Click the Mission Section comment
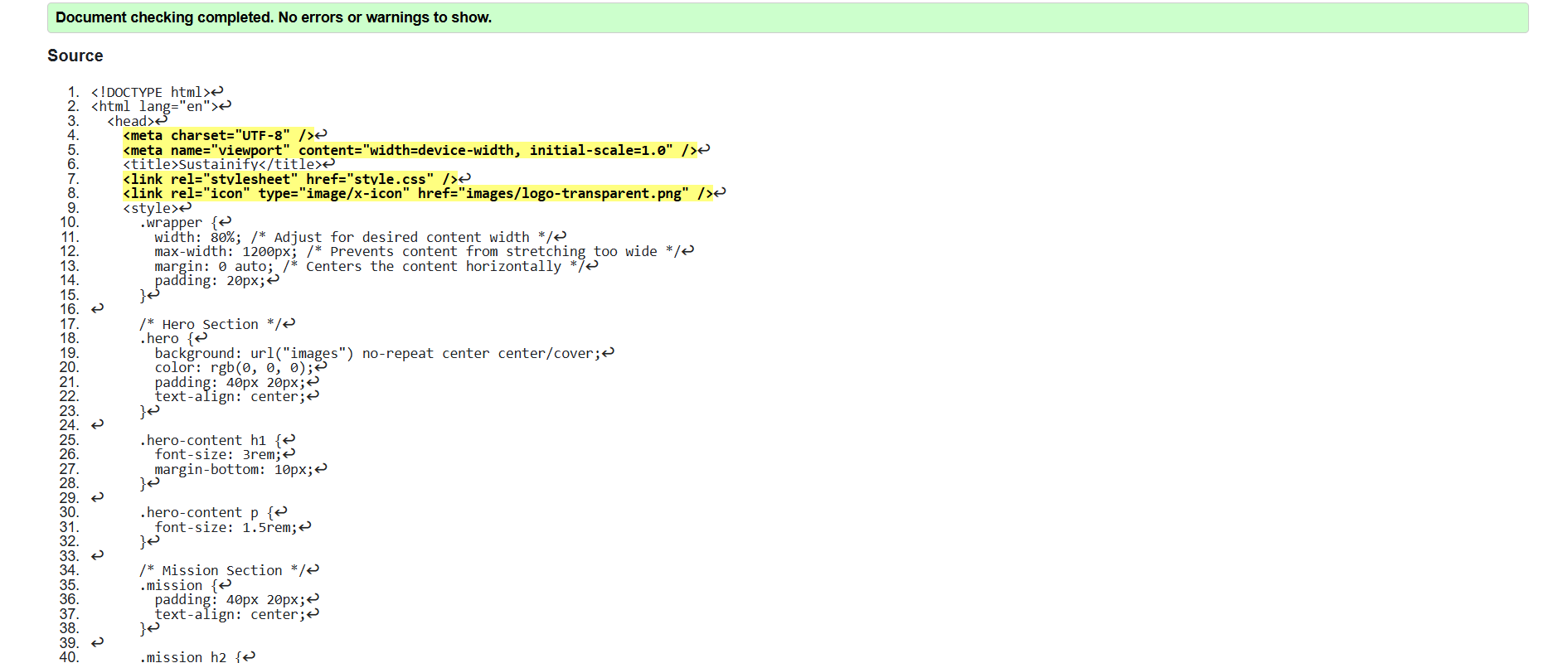 tap(229, 570)
